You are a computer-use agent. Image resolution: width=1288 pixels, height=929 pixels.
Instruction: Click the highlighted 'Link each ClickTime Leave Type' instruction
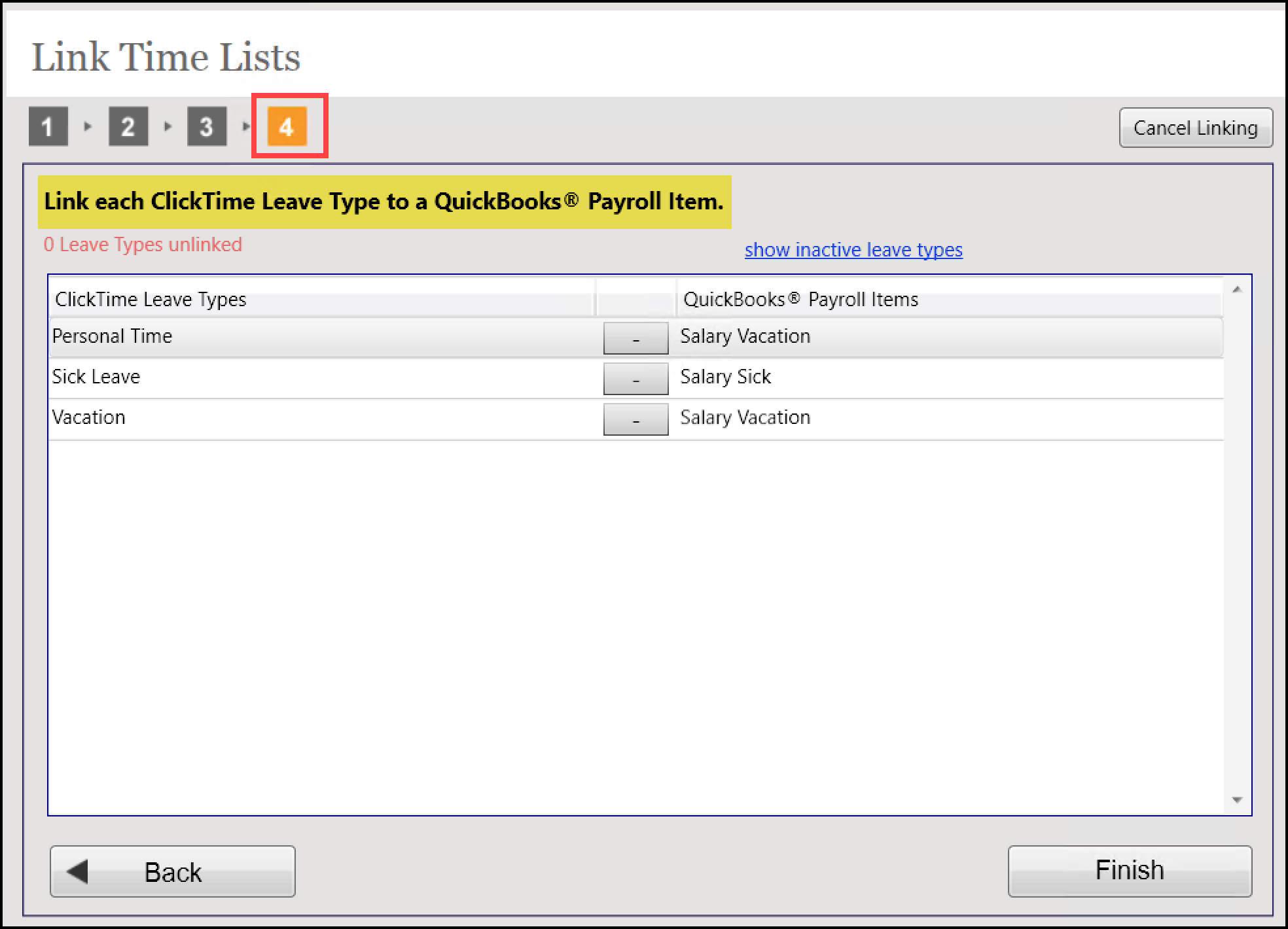(384, 202)
